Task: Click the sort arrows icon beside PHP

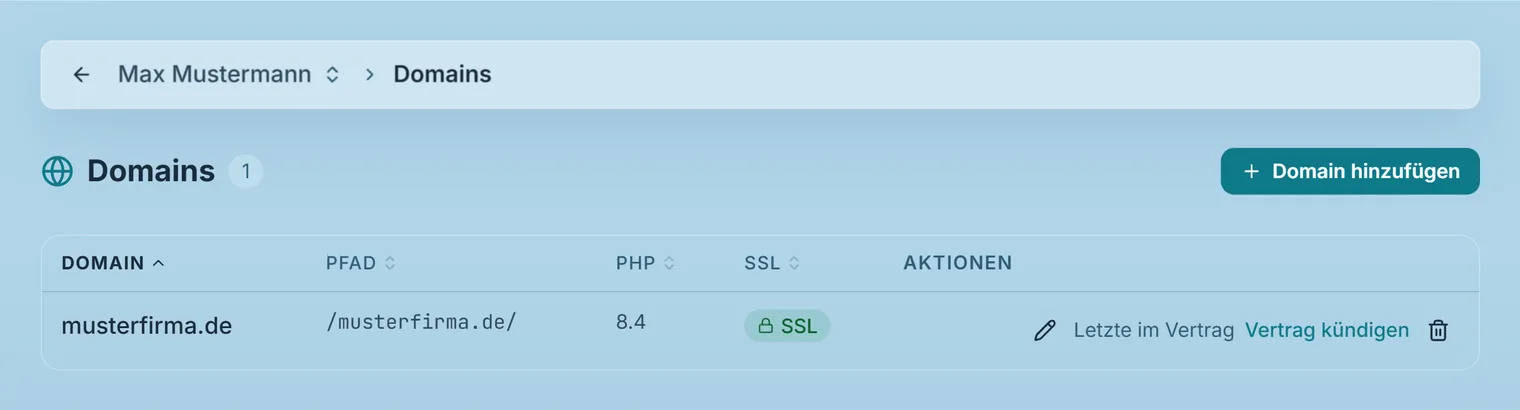Action: pos(669,263)
